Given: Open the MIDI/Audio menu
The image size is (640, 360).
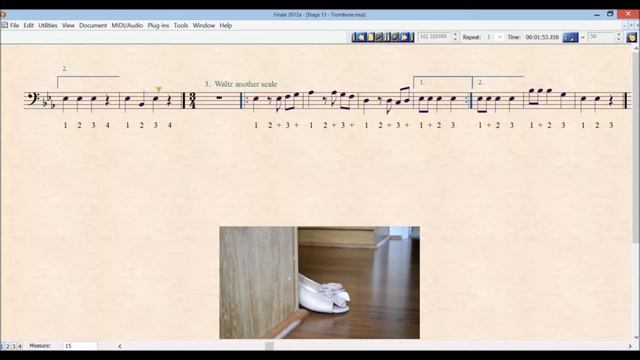Looking at the screenshot, I should (x=127, y=25).
